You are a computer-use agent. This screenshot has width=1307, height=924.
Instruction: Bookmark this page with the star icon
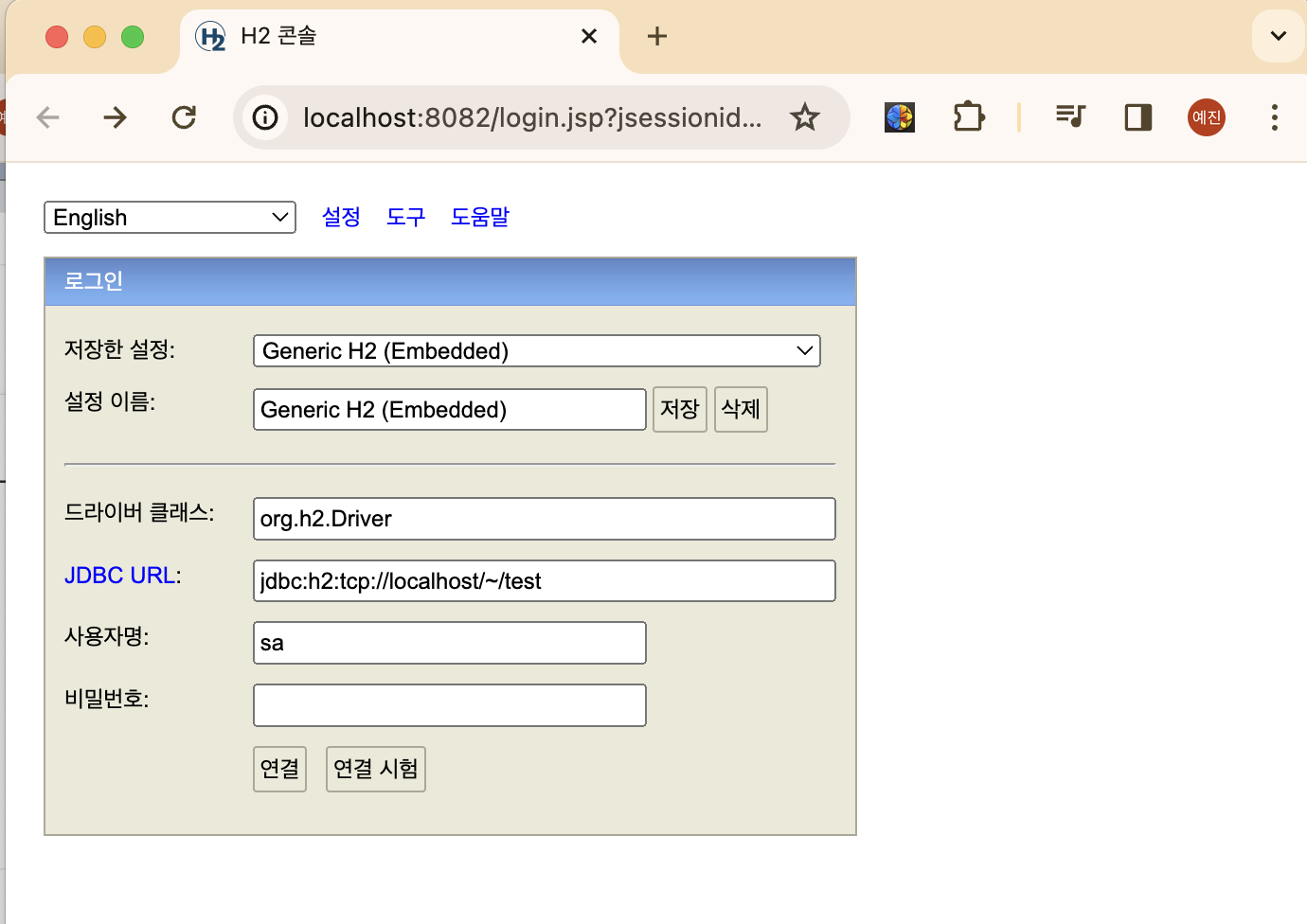point(805,117)
